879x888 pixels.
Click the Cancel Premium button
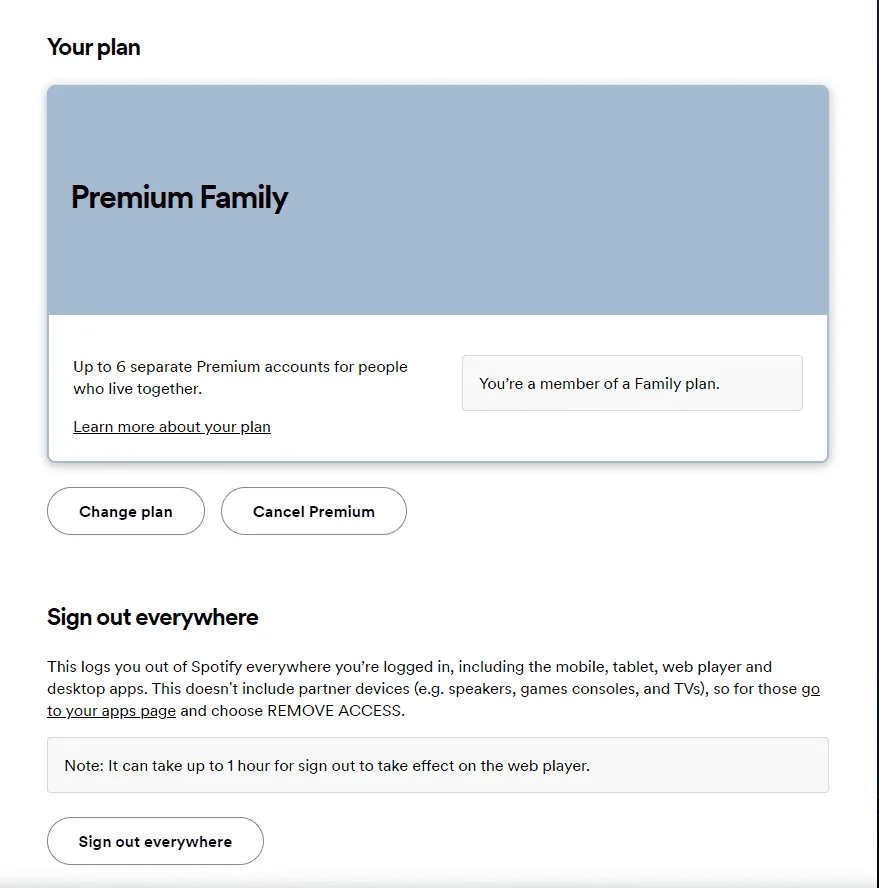pyautogui.click(x=314, y=511)
